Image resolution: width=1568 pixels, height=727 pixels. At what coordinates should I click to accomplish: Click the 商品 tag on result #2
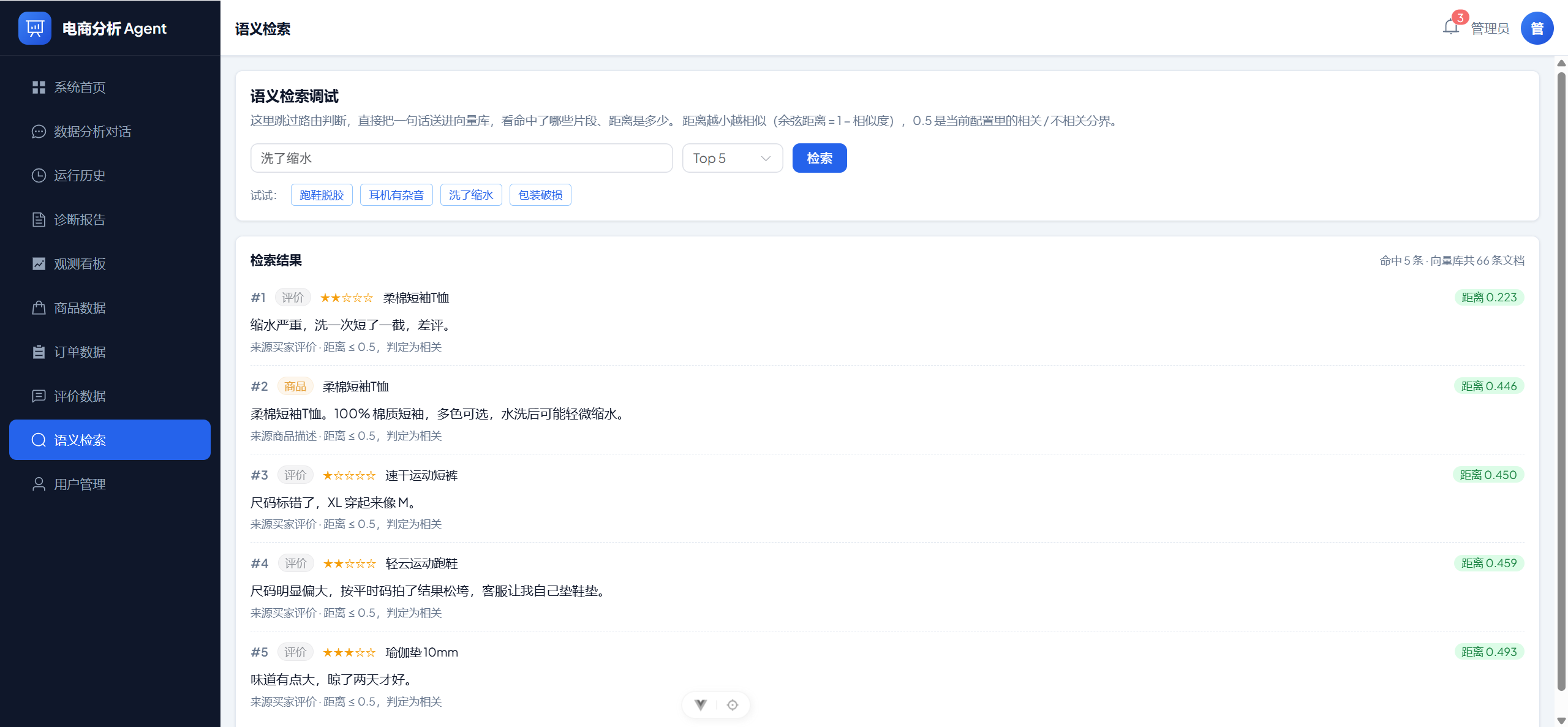[295, 386]
